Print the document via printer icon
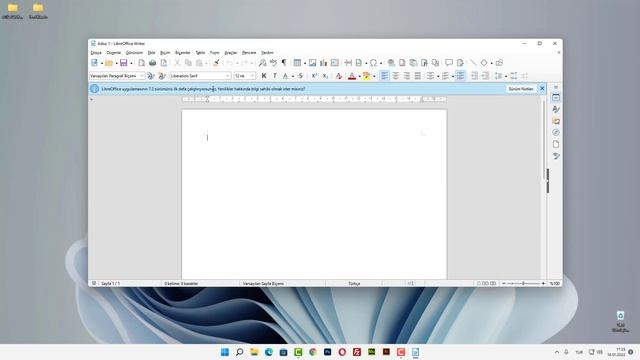 tap(152, 63)
